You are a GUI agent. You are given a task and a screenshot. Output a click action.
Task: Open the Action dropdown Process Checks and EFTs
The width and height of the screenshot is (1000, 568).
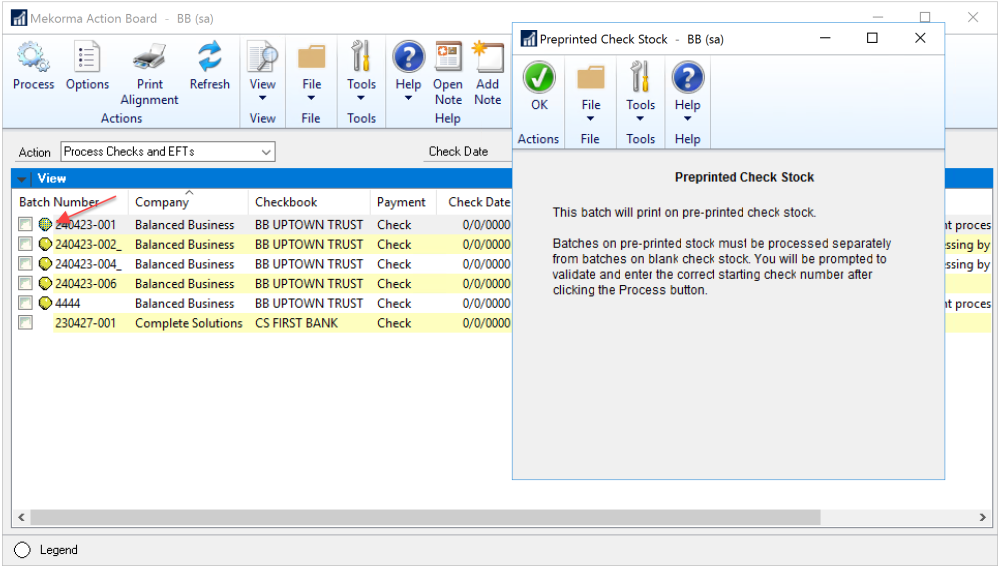tap(168, 152)
